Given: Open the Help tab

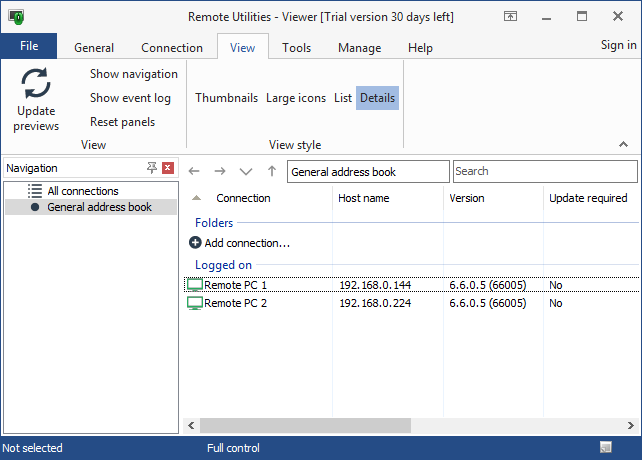Looking at the screenshot, I should click(420, 48).
